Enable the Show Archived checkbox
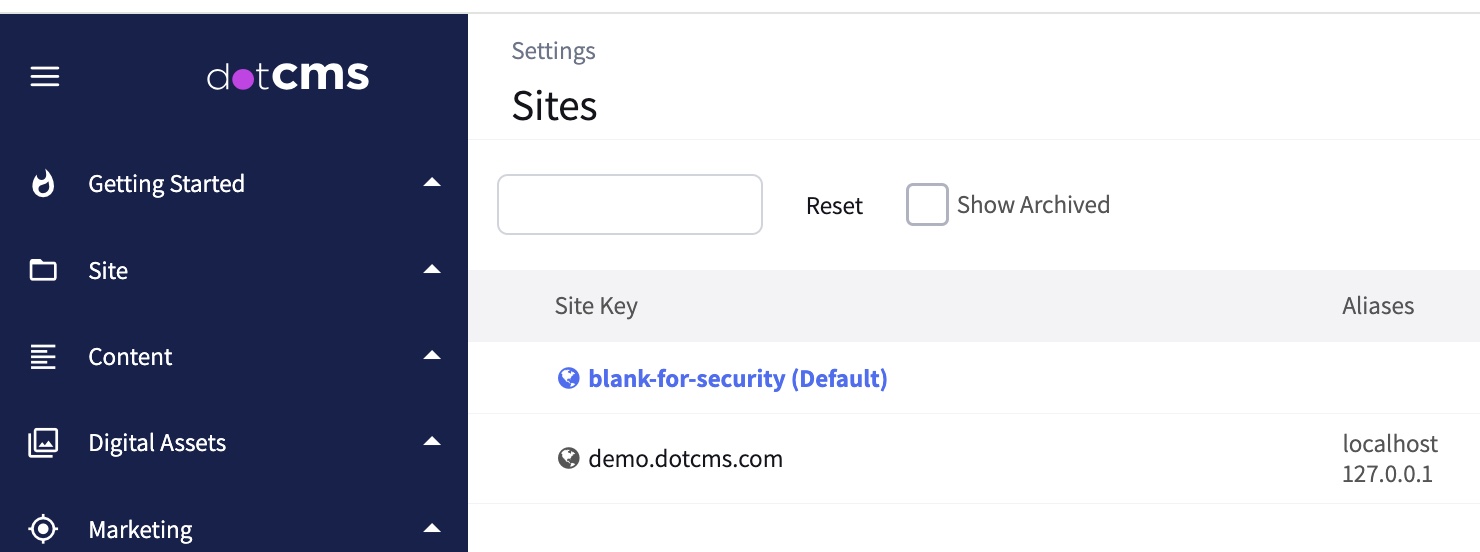The image size is (1480, 552). click(x=926, y=205)
